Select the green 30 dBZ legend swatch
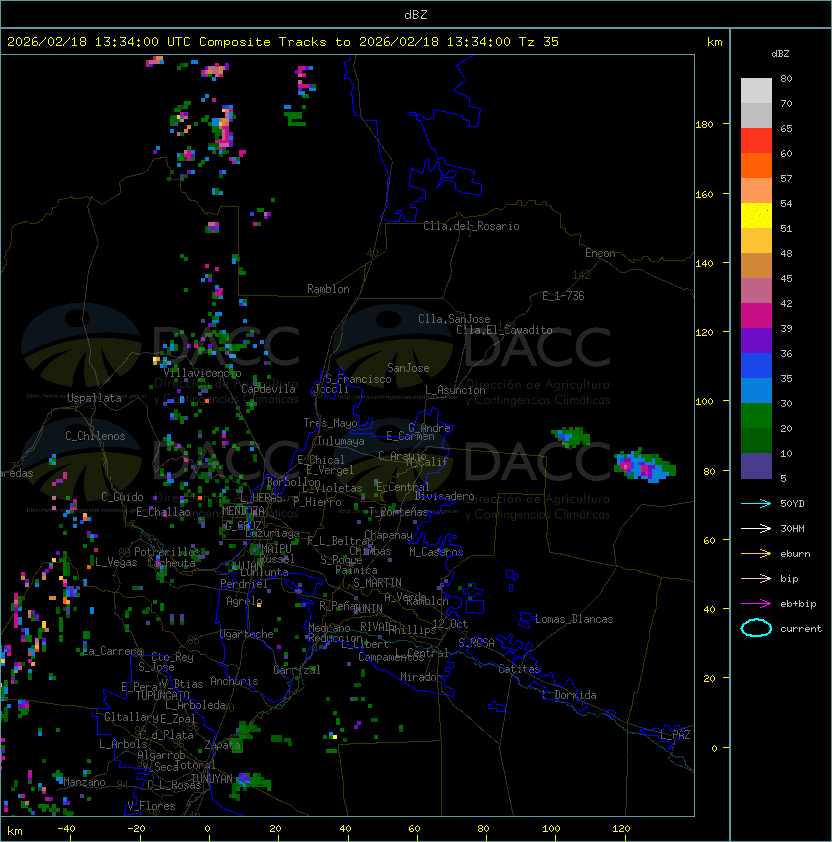Screen dimensions: 832x842 (x=756, y=416)
